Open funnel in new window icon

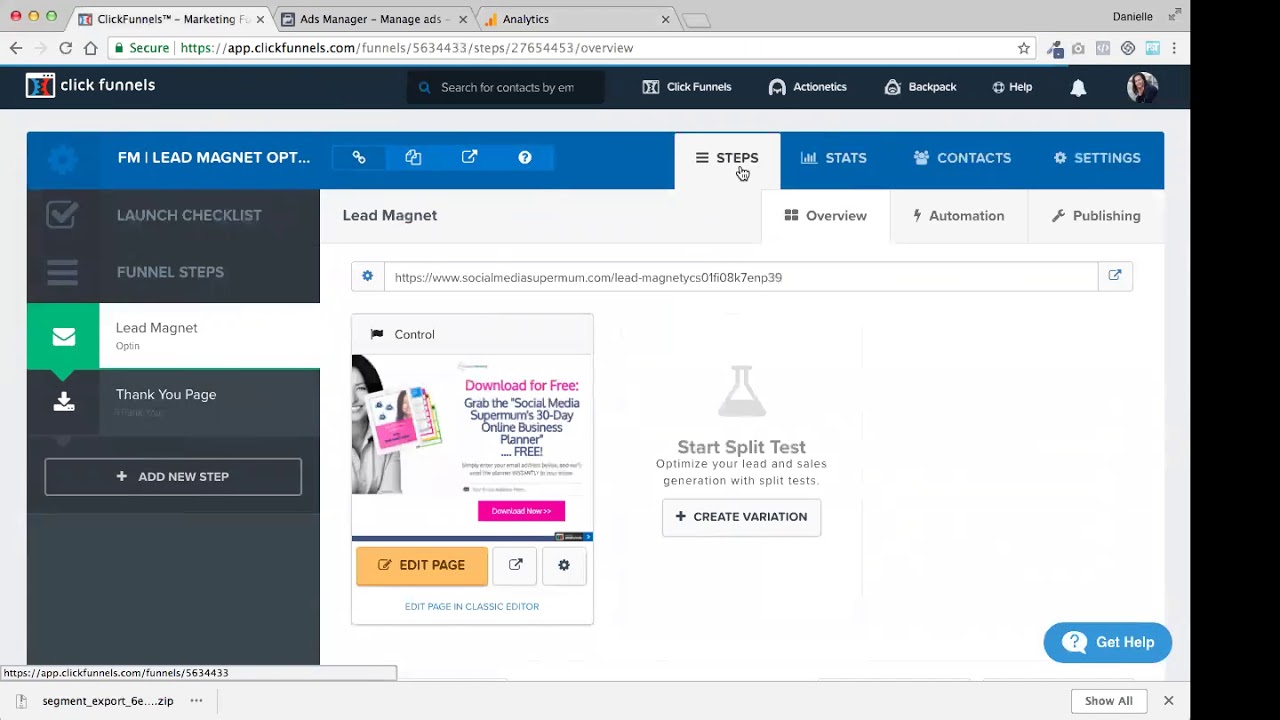[469, 157]
